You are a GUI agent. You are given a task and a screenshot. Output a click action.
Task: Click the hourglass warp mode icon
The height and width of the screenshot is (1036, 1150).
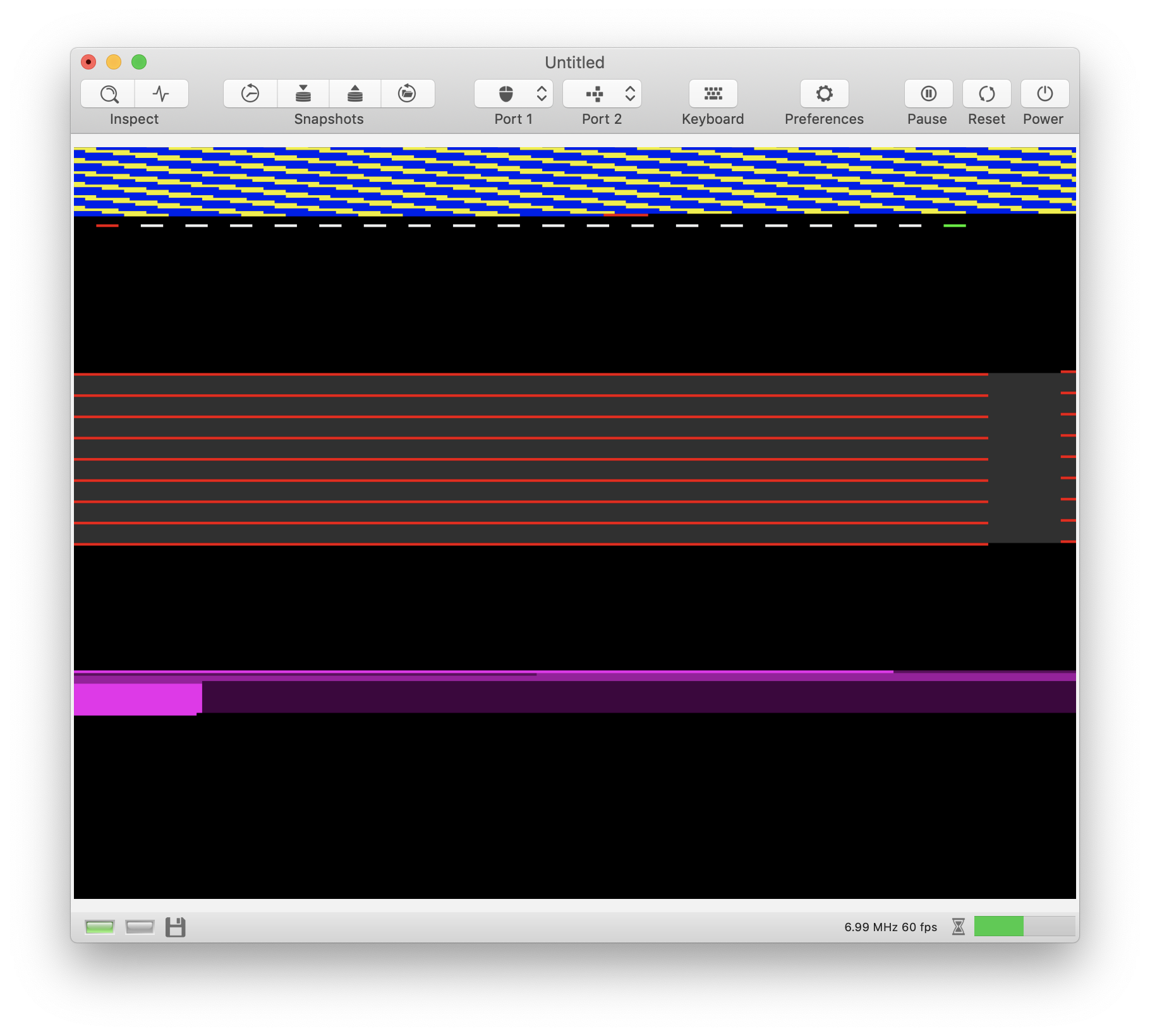[x=958, y=927]
